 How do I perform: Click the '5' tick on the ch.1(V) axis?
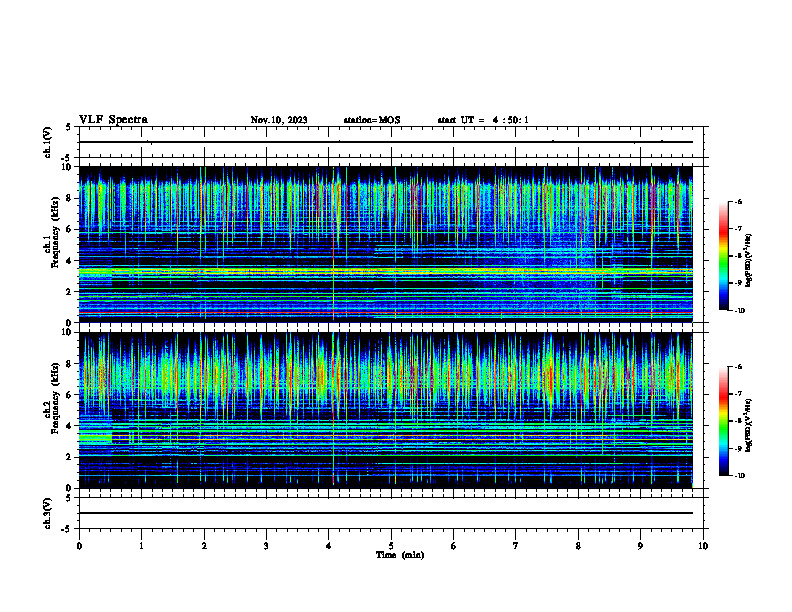point(68,127)
